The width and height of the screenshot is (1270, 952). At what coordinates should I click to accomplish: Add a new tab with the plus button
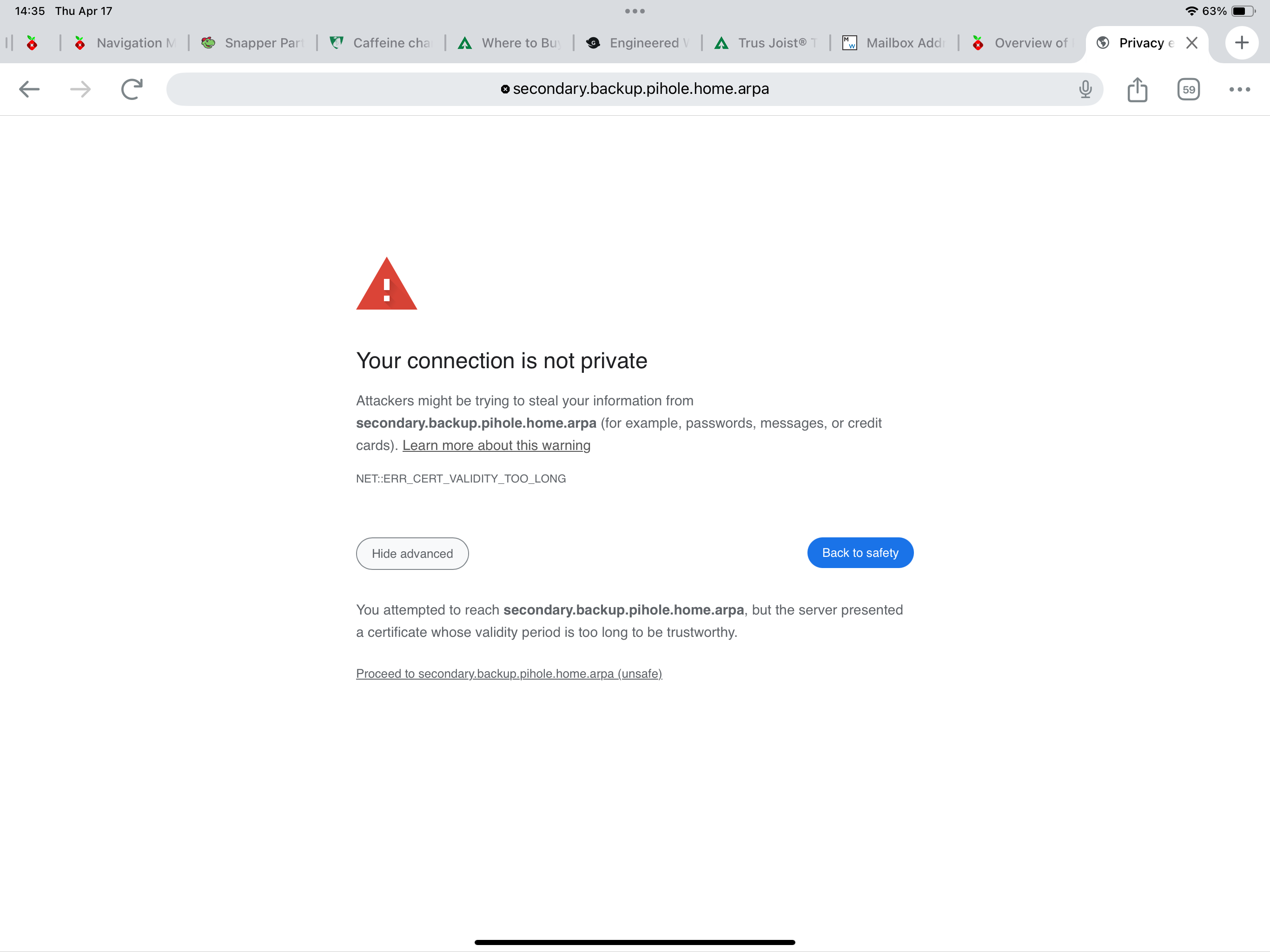coord(1241,42)
